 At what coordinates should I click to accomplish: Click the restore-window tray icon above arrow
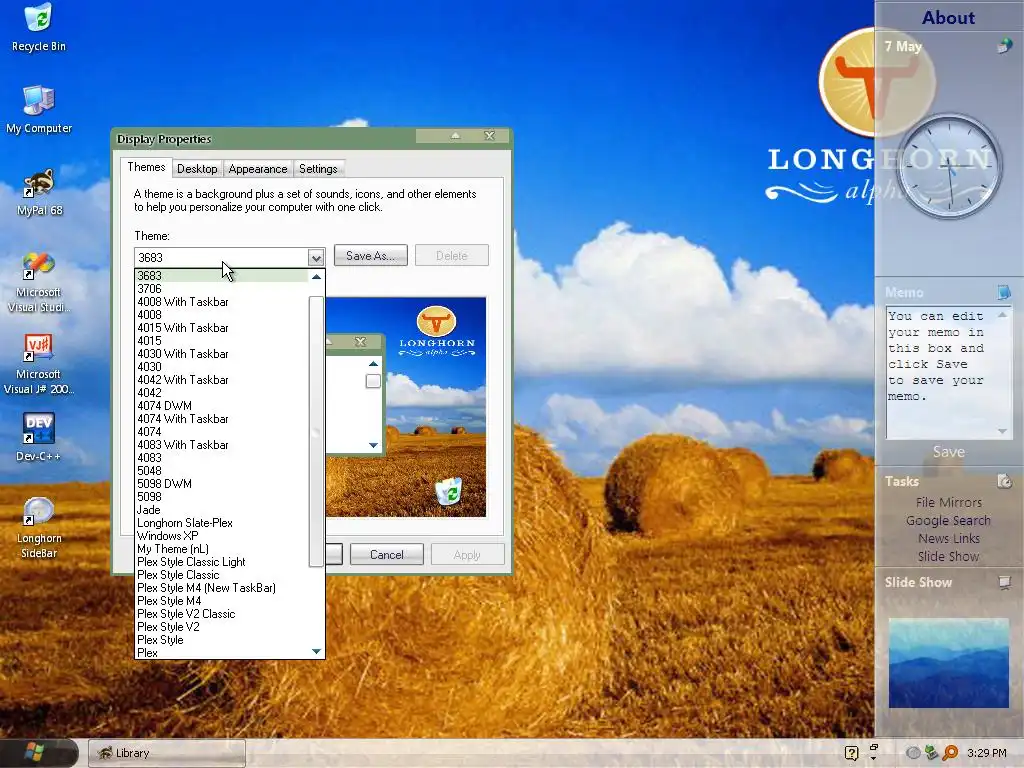tap(874, 747)
